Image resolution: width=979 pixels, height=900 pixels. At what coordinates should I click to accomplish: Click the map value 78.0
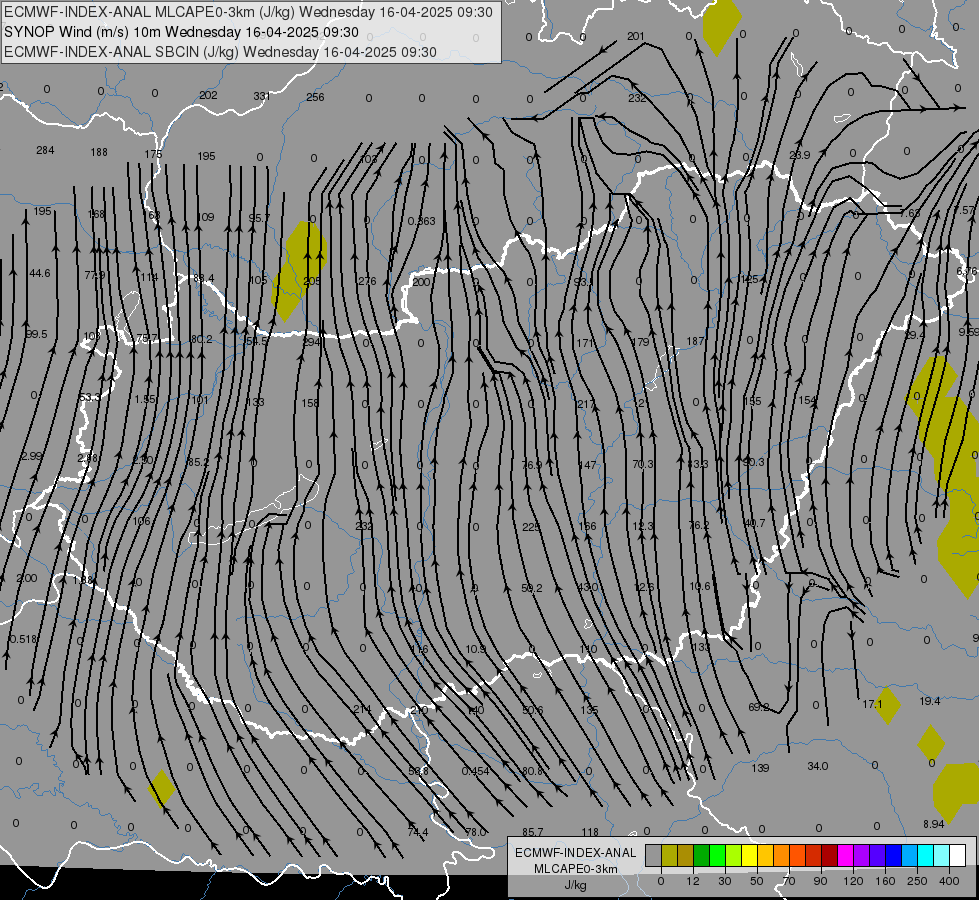click(475, 832)
